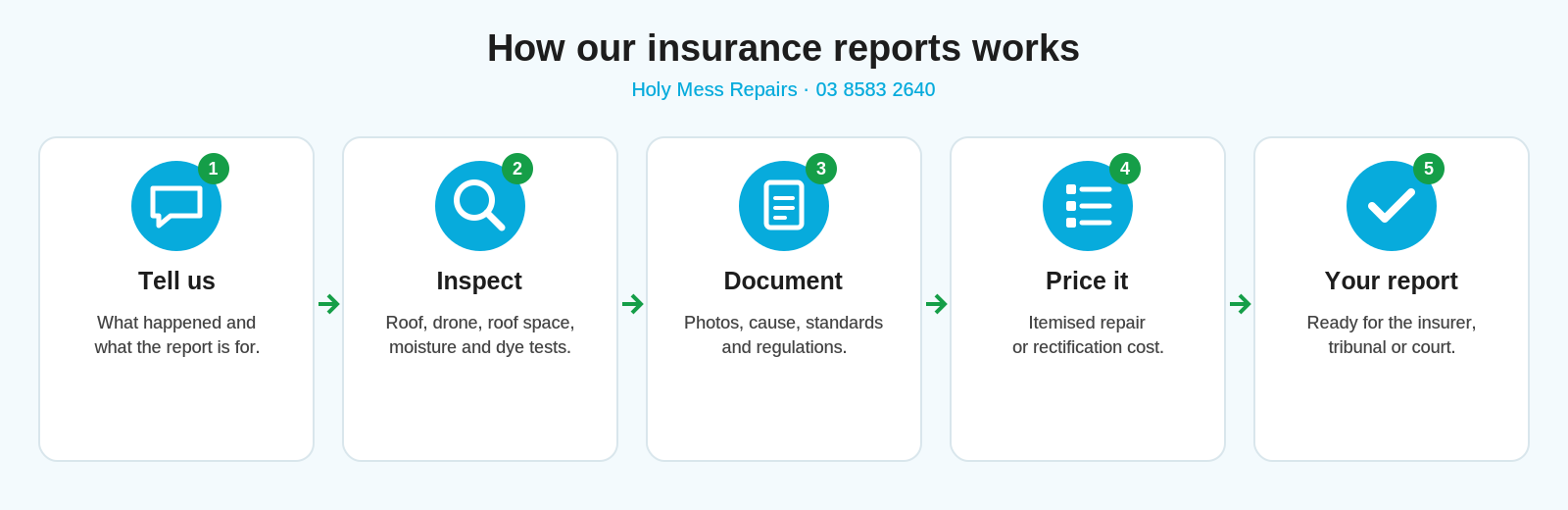1568x510 pixels.
Task: Click the heading 'How our insurance reports works'
Action: coord(783,48)
